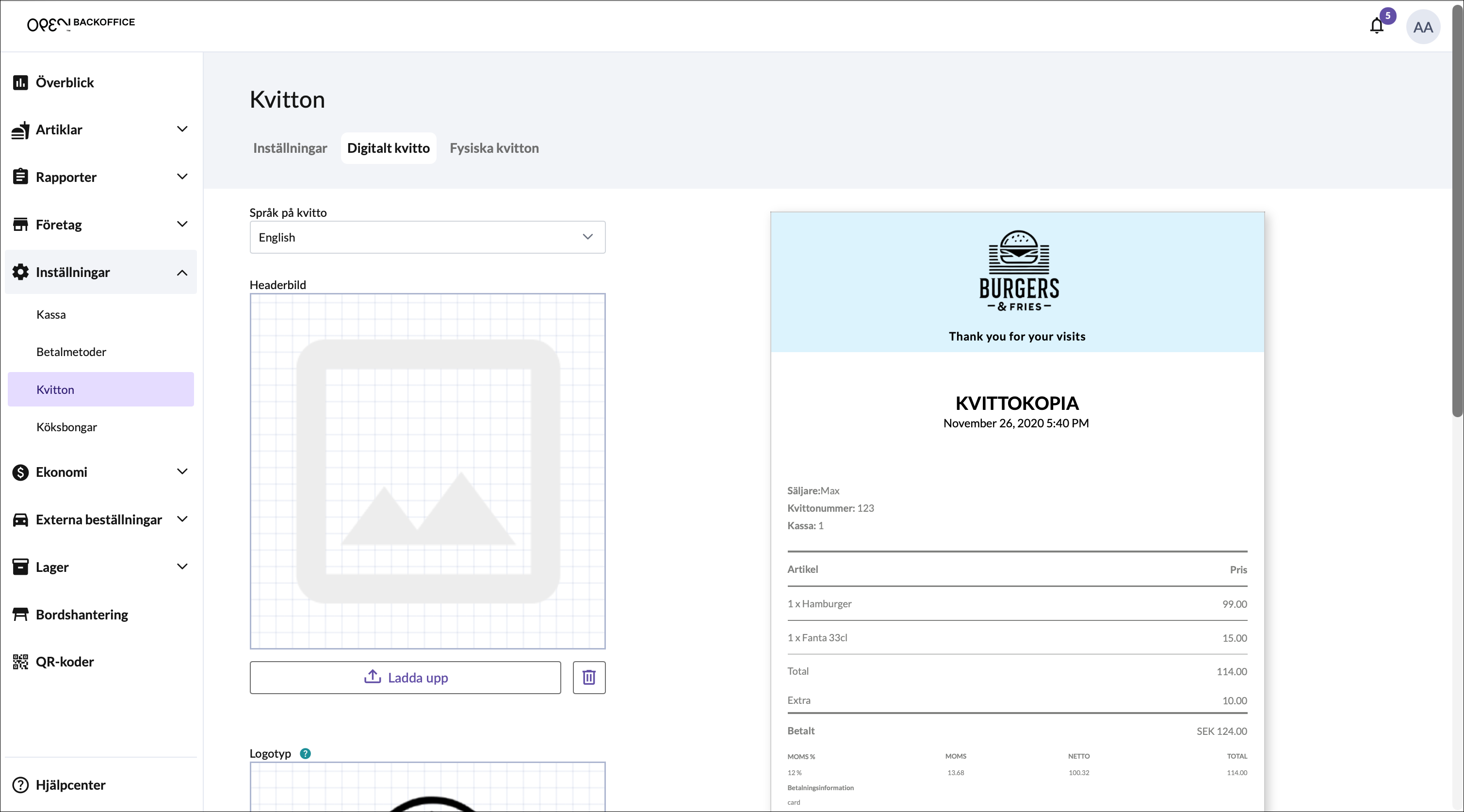Go to Bordshantering in the sidebar
Screen dimensions: 1464x812
[x=81, y=614]
